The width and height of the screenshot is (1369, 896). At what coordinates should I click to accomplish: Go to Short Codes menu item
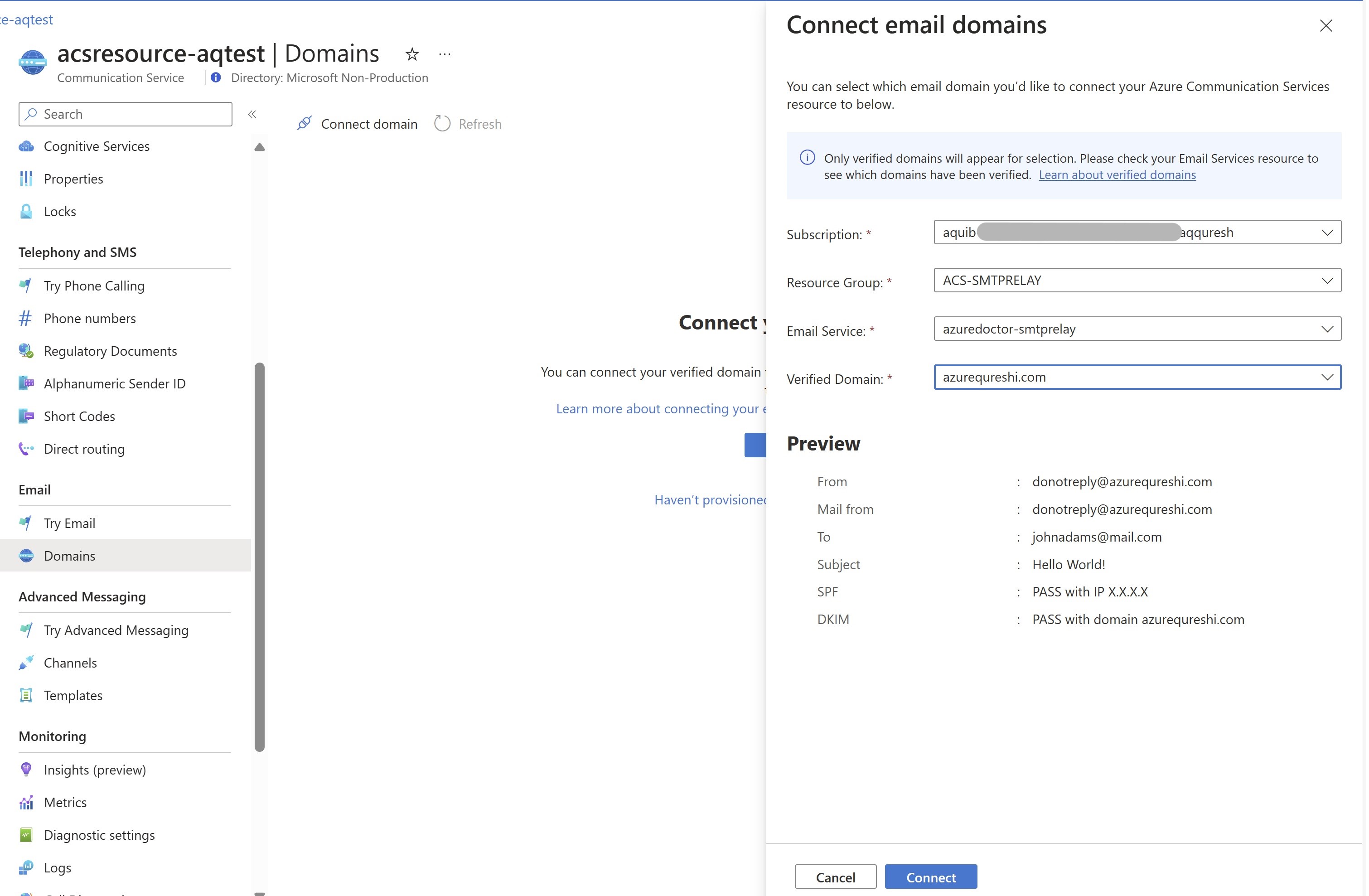coord(79,416)
